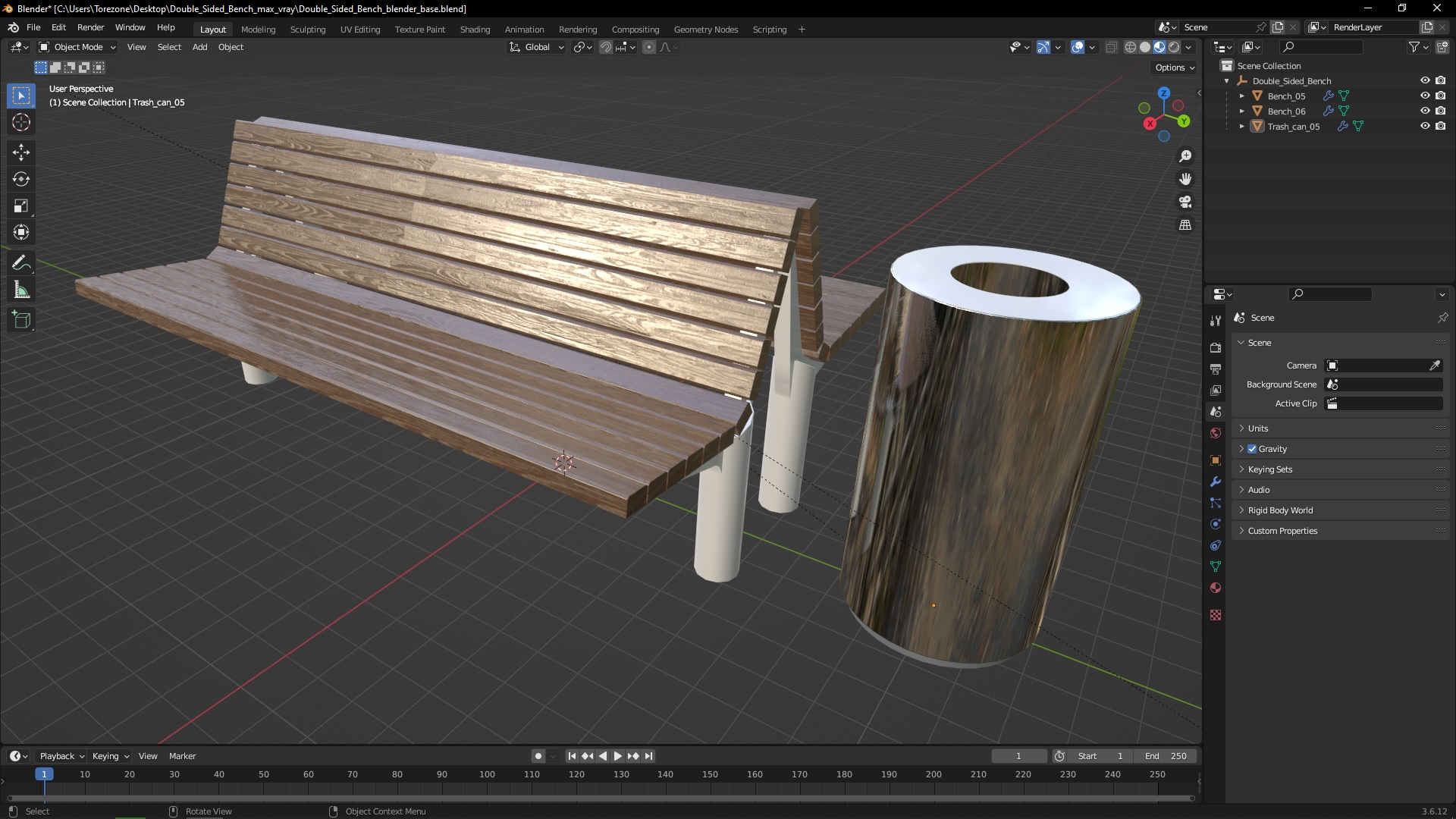The height and width of the screenshot is (819, 1456).
Task: Toggle camera view icon
Action: coord(1185,202)
